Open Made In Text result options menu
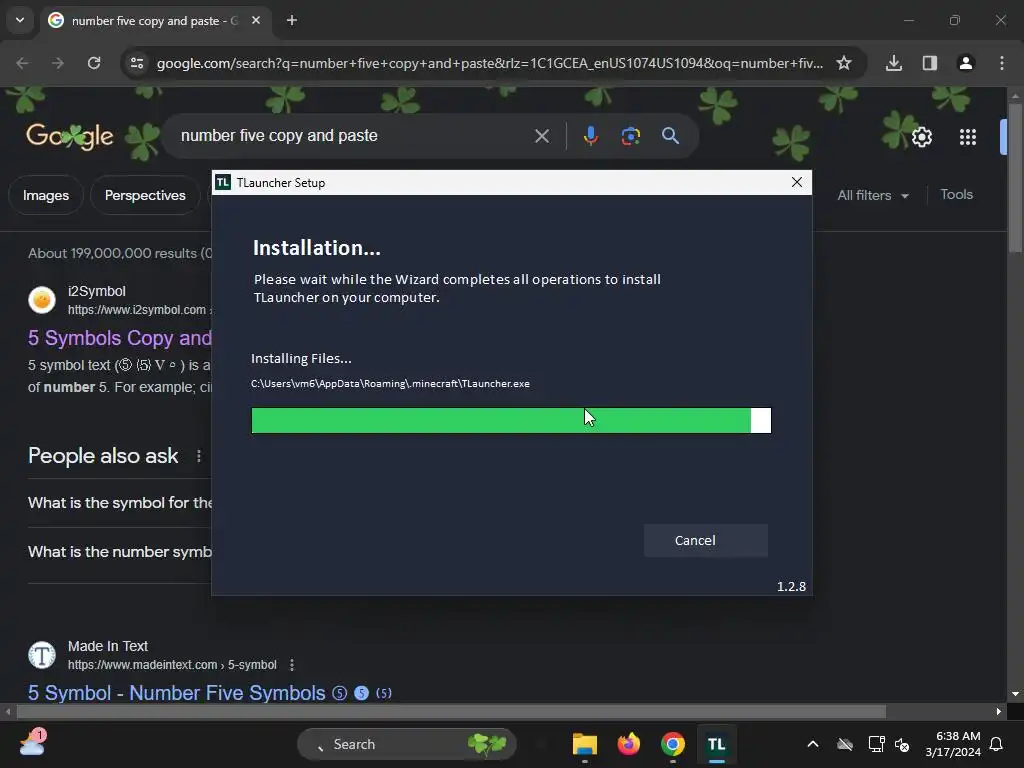 (x=292, y=665)
